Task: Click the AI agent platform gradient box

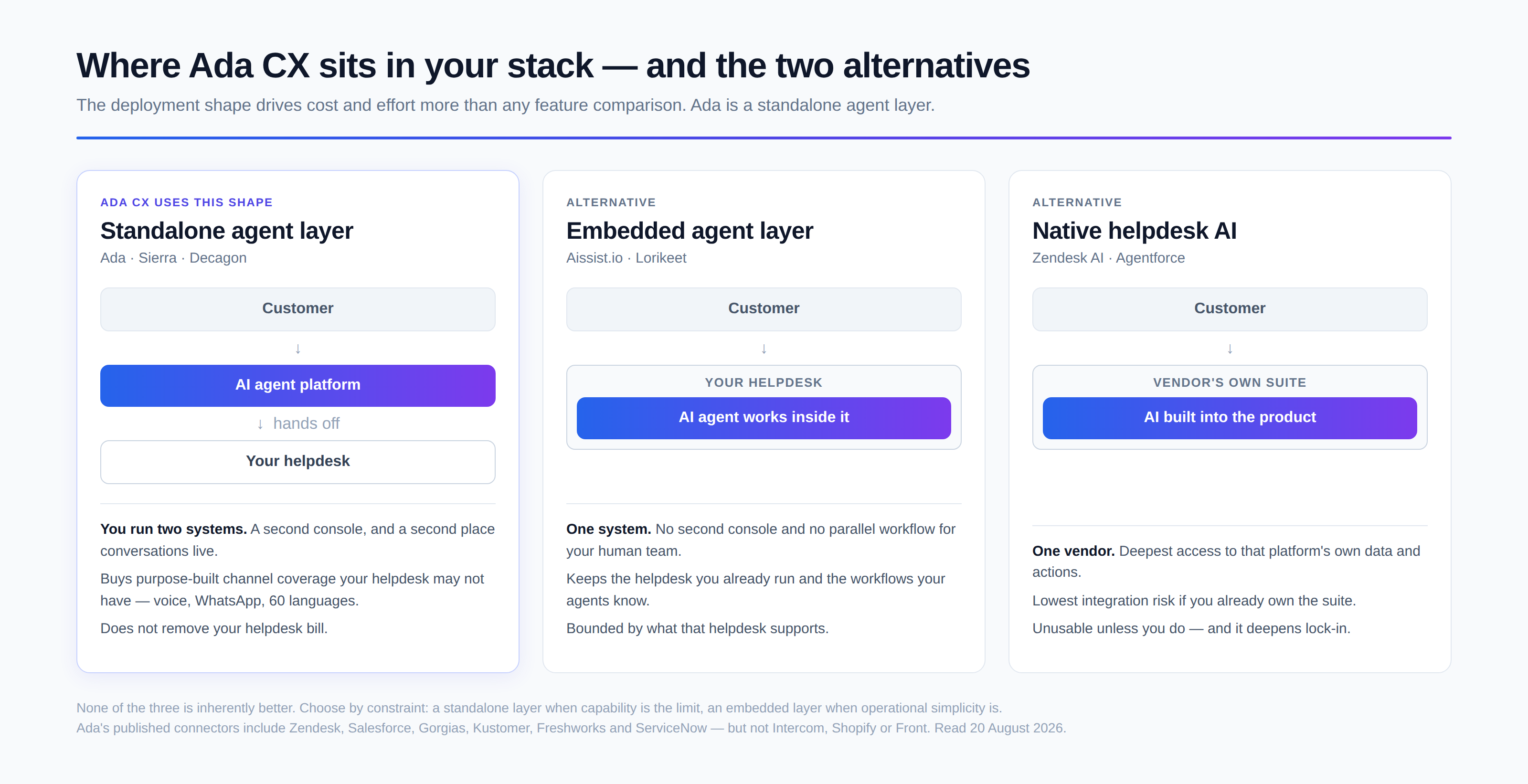Action: (x=298, y=385)
